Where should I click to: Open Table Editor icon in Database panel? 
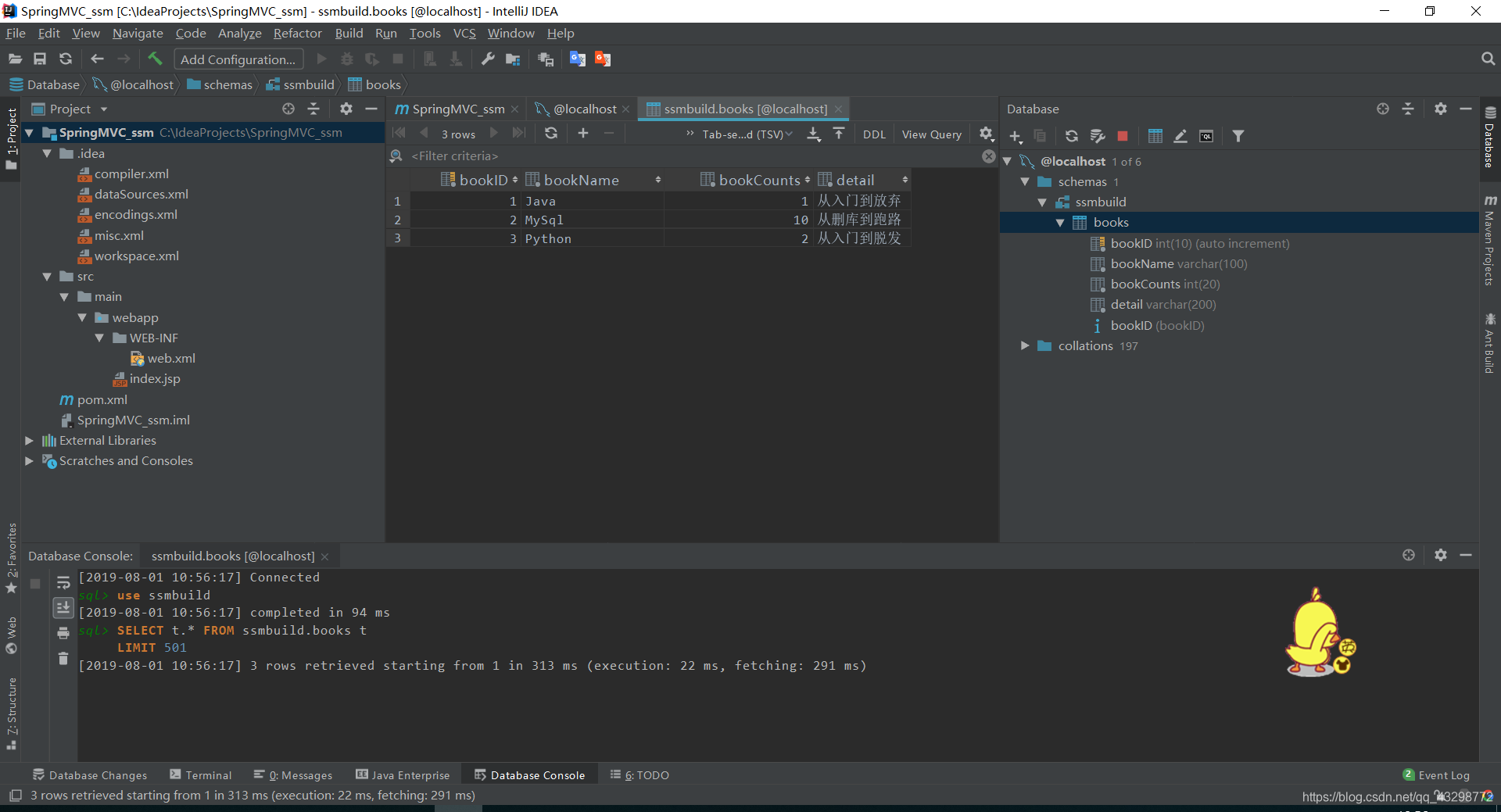pos(1155,136)
